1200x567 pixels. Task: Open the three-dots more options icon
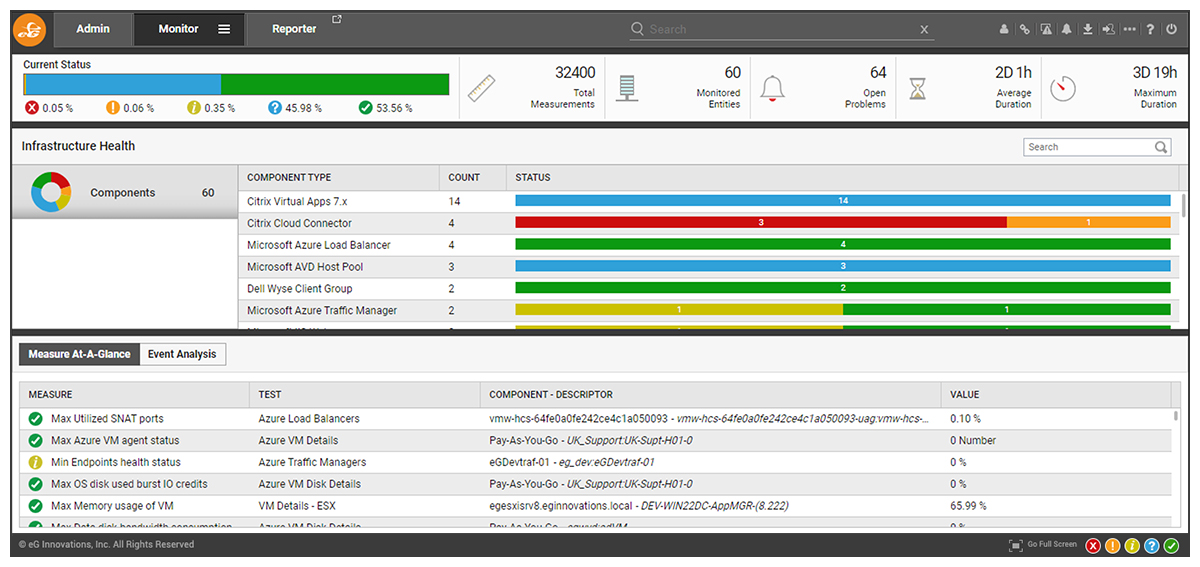[x=1129, y=30]
